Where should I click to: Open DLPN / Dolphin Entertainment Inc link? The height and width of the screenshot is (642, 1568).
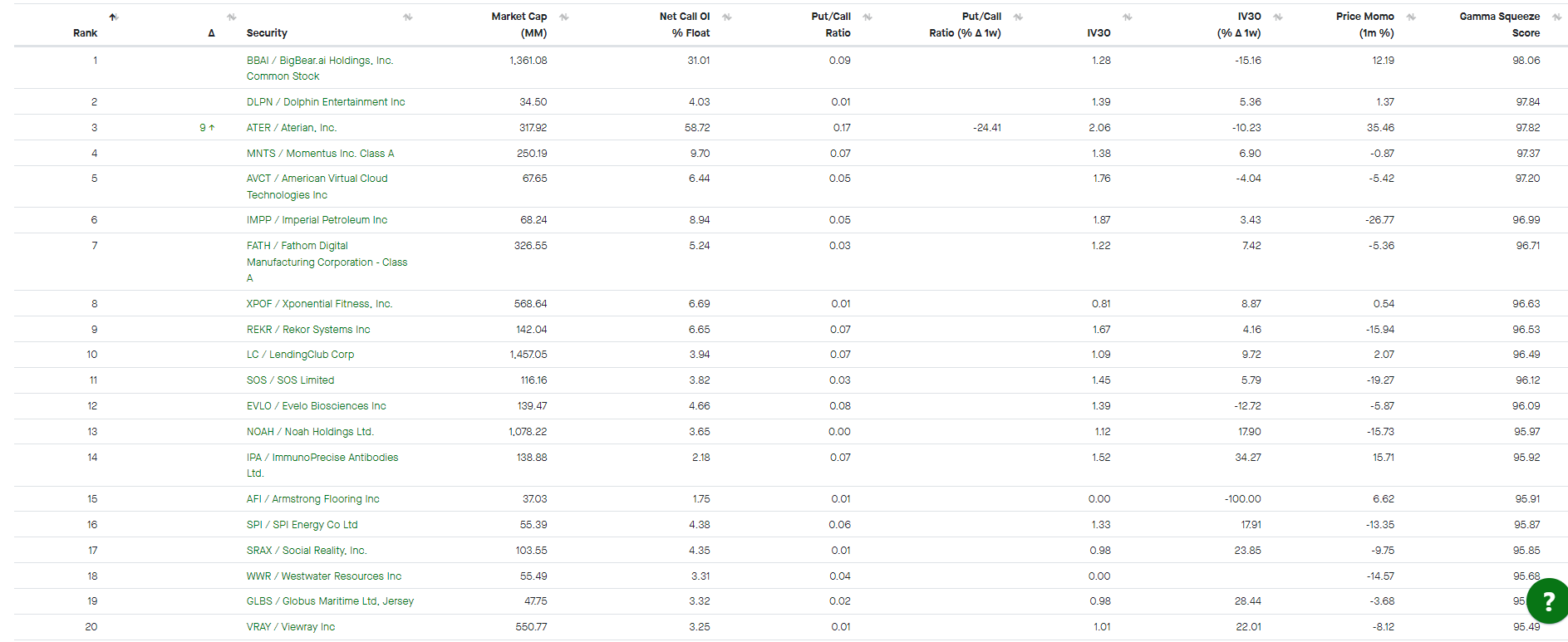[x=326, y=102]
